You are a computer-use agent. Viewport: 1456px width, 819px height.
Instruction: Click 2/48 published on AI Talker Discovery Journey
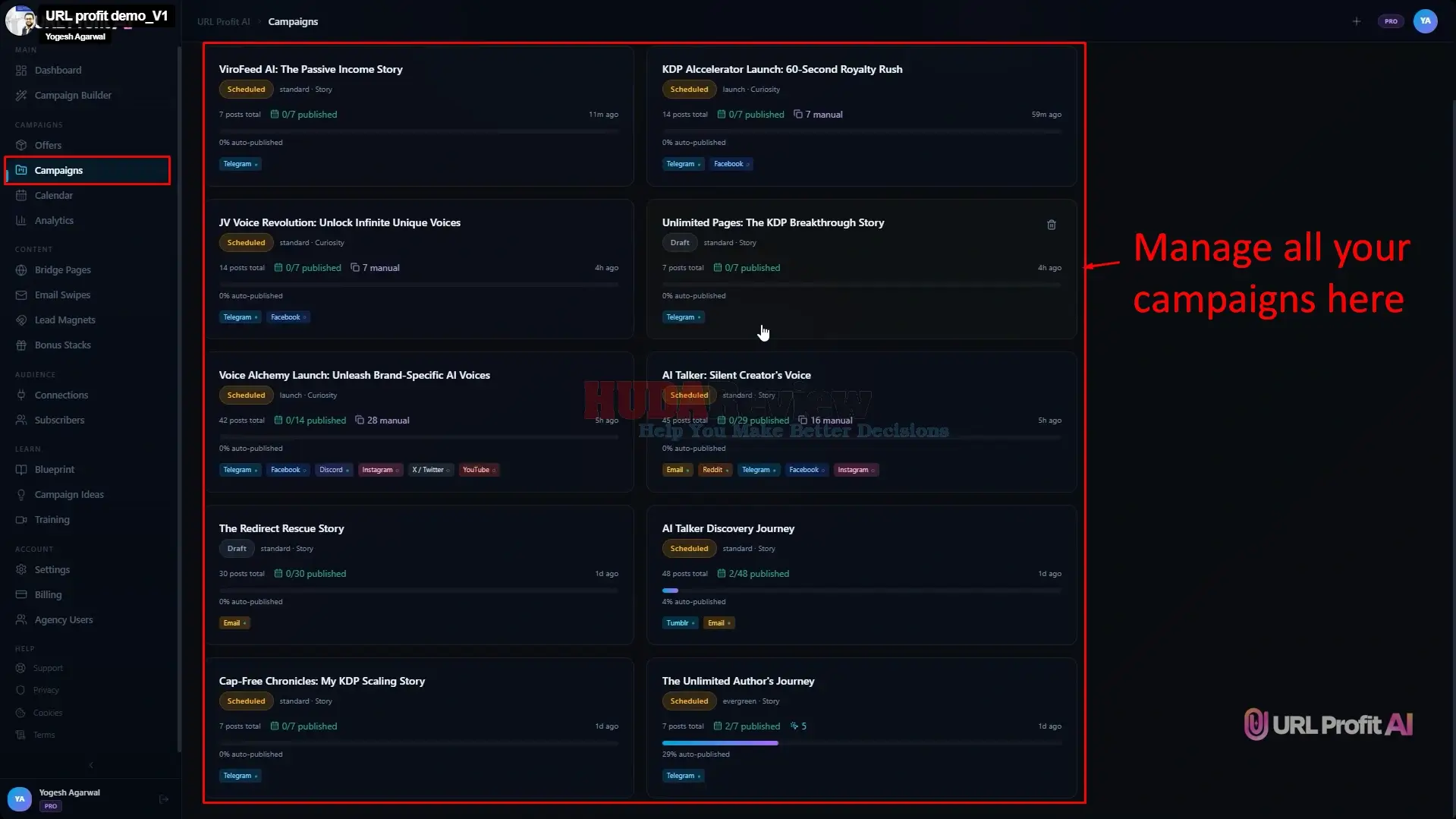point(753,574)
